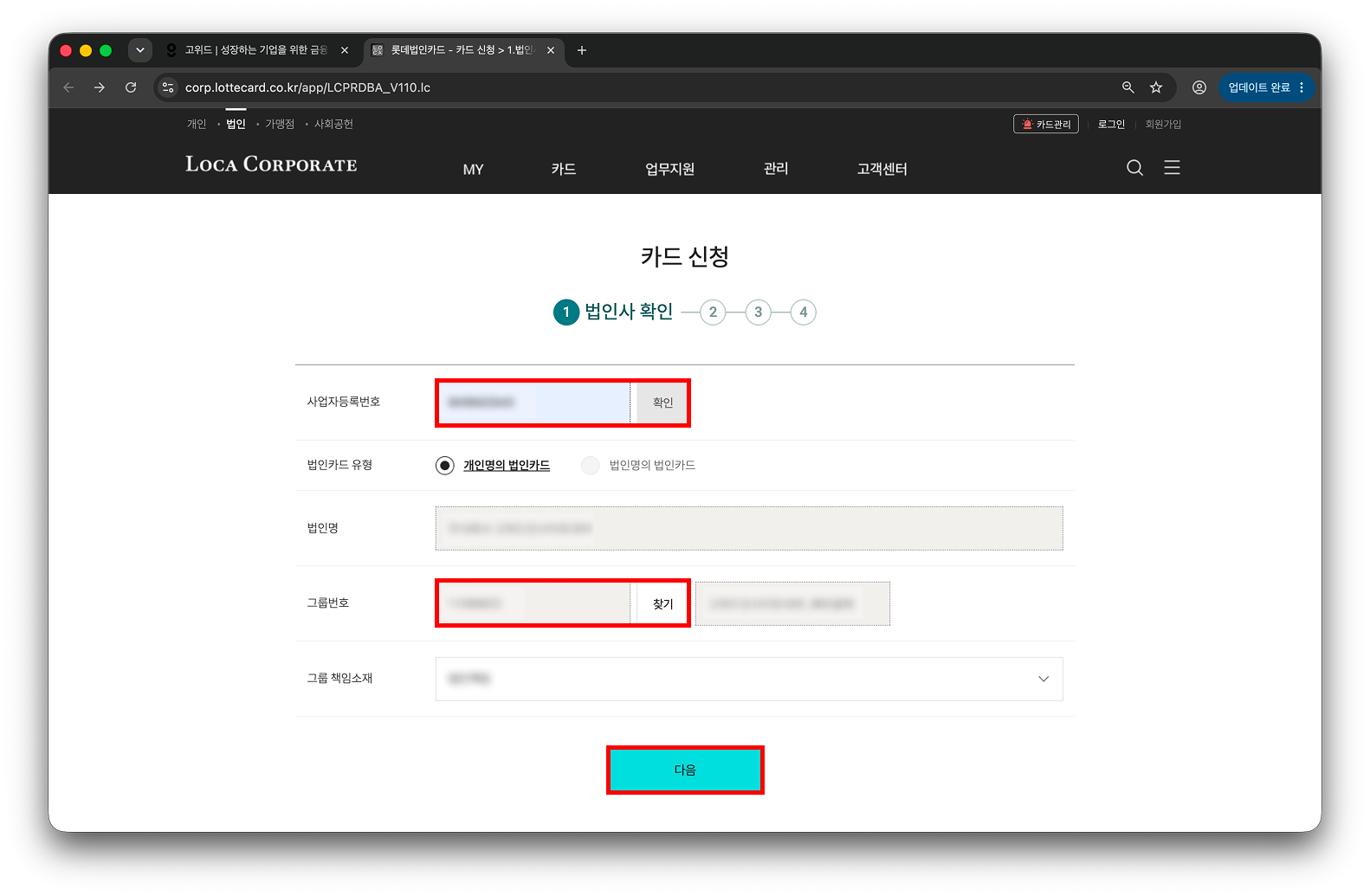Bookmark this page with star icon

point(1156,87)
